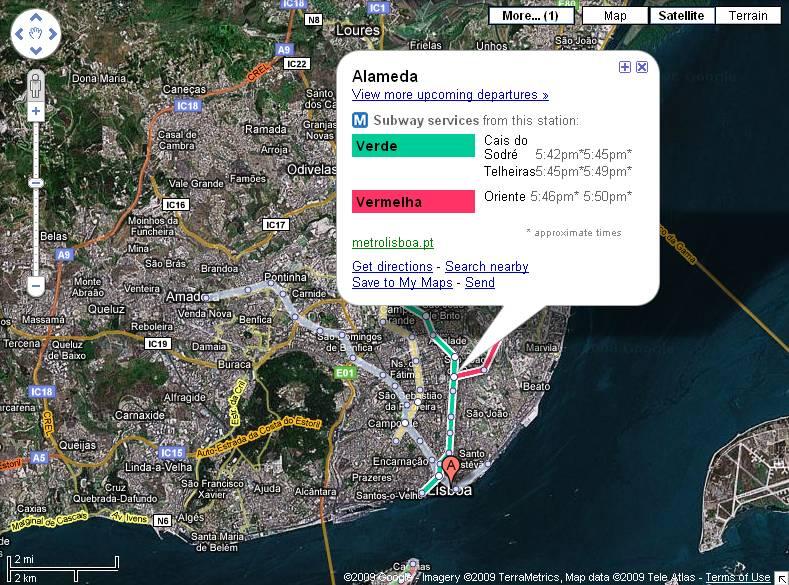Click the IC22 road shield
The image size is (789, 585).
pyautogui.click(x=296, y=64)
